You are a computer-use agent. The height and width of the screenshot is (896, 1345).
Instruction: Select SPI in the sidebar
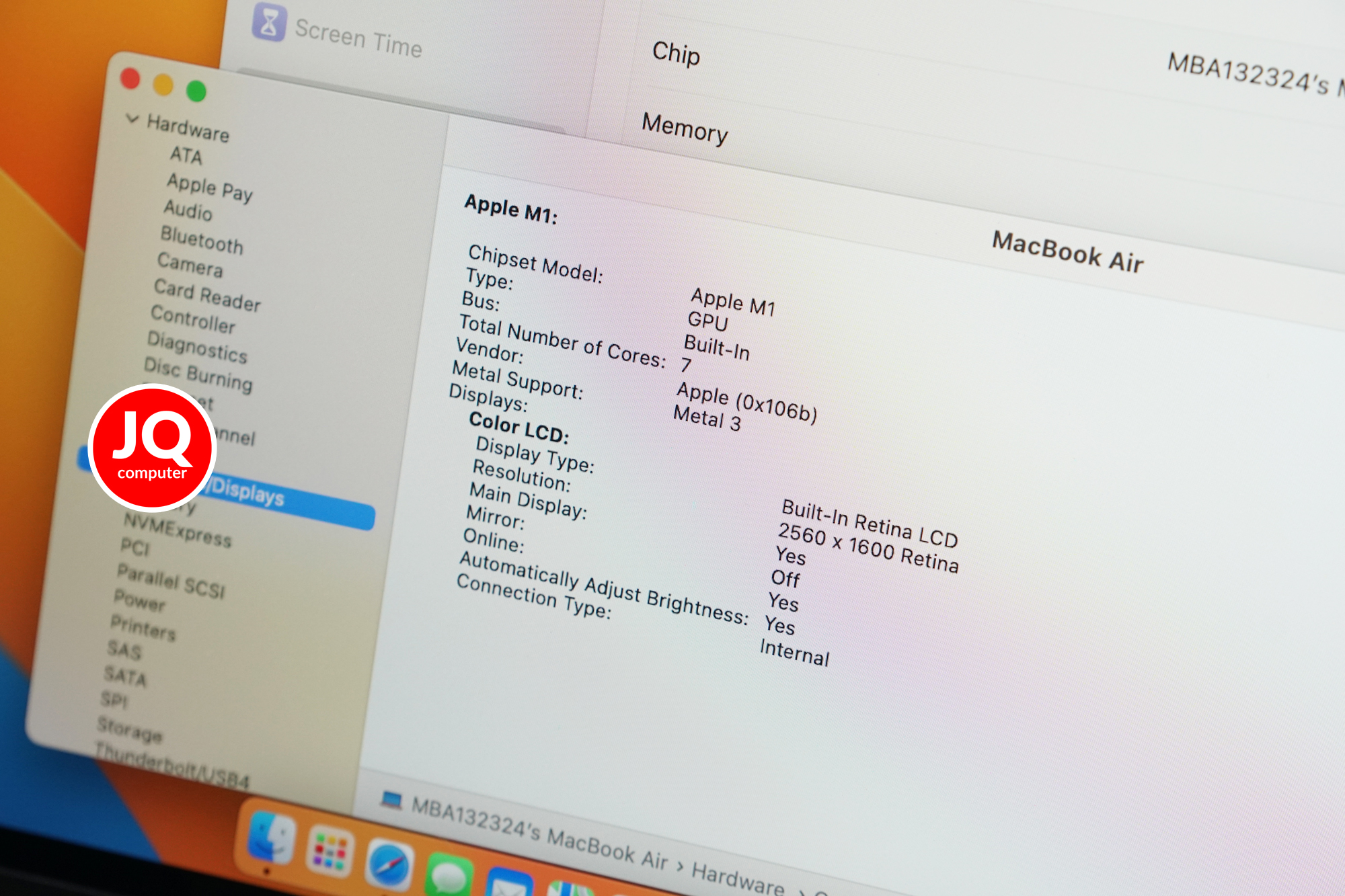114,700
